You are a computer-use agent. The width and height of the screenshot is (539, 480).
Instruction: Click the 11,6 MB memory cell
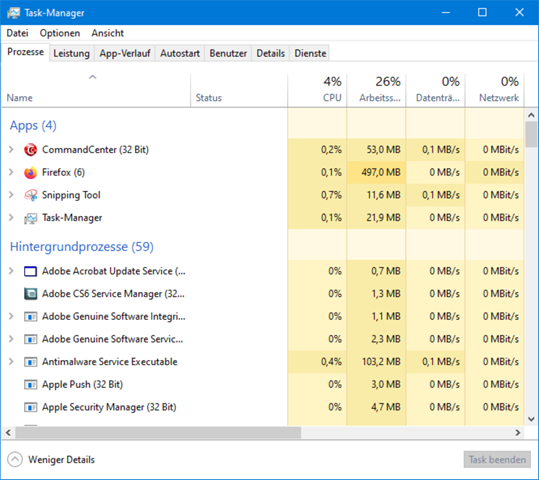click(376, 195)
